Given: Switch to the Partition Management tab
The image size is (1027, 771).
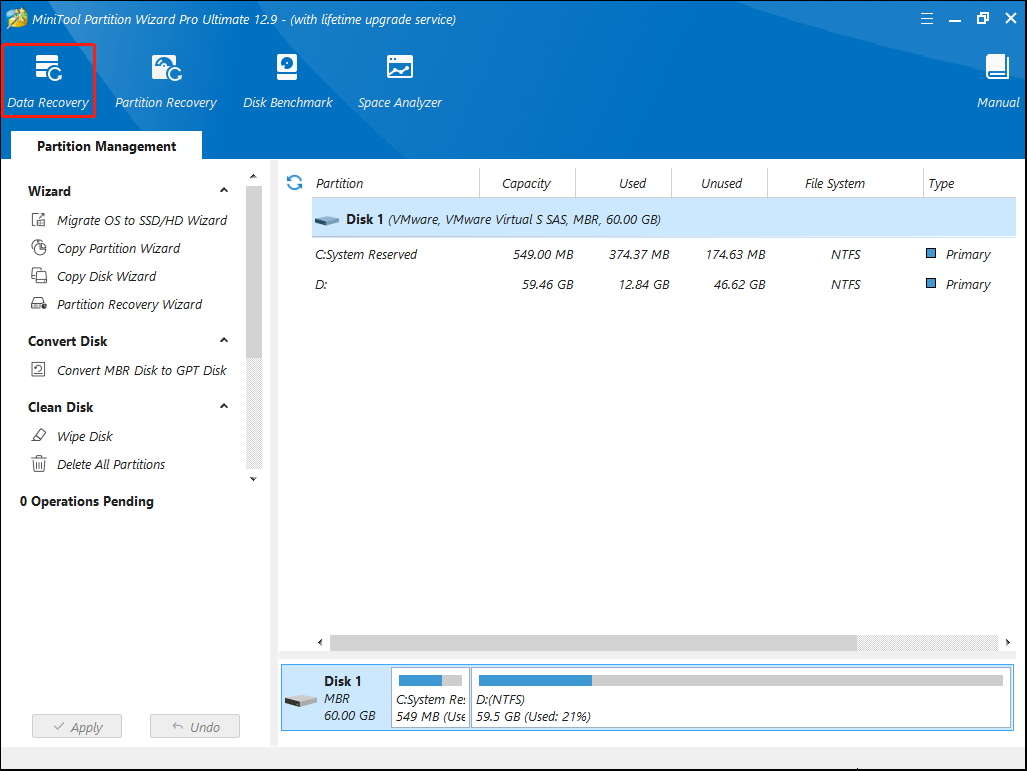Looking at the screenshot, I should (x=106, y=146).
